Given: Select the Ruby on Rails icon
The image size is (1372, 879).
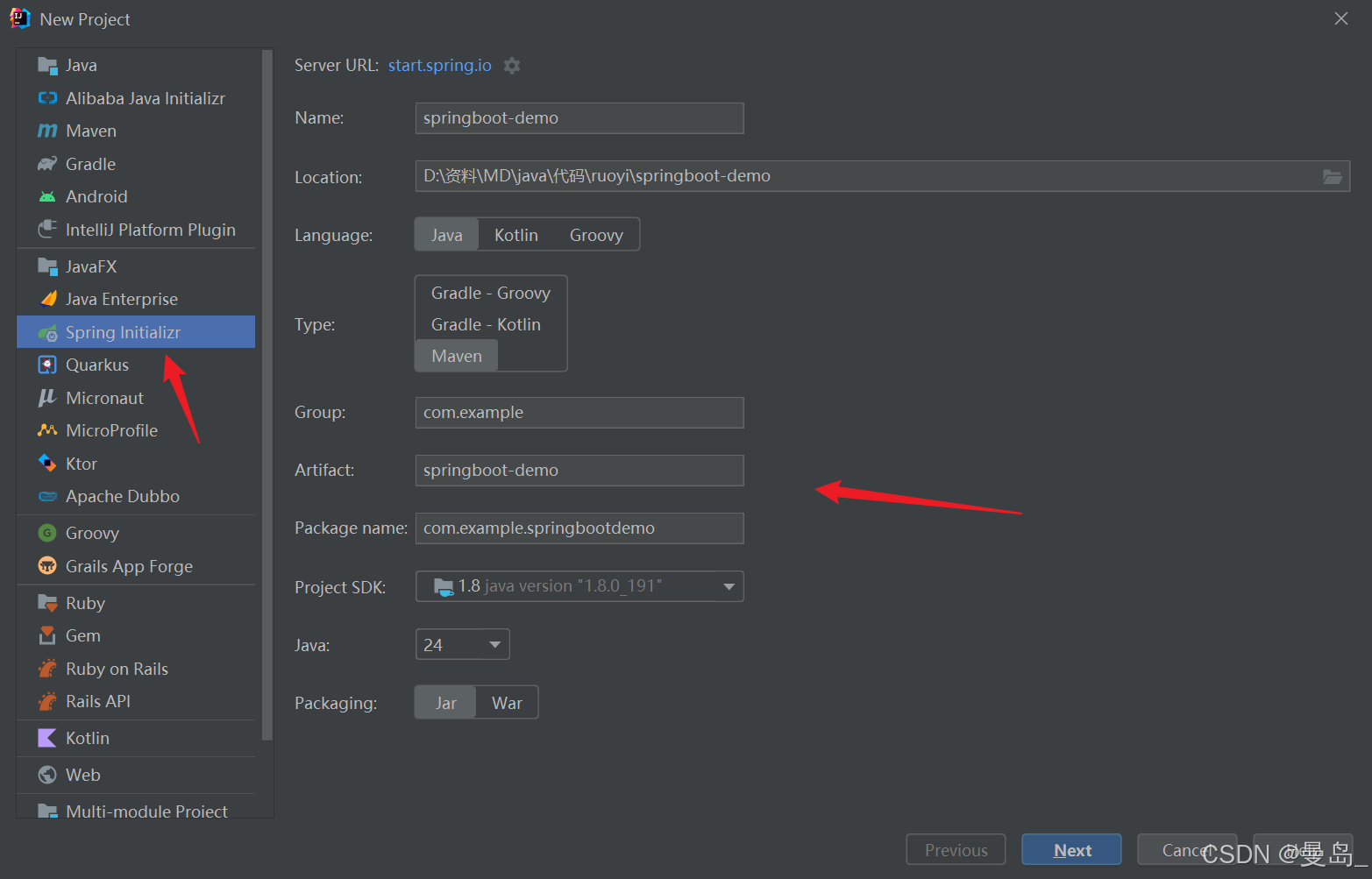Looking at the screenshot, I should (x=47, y=669).
